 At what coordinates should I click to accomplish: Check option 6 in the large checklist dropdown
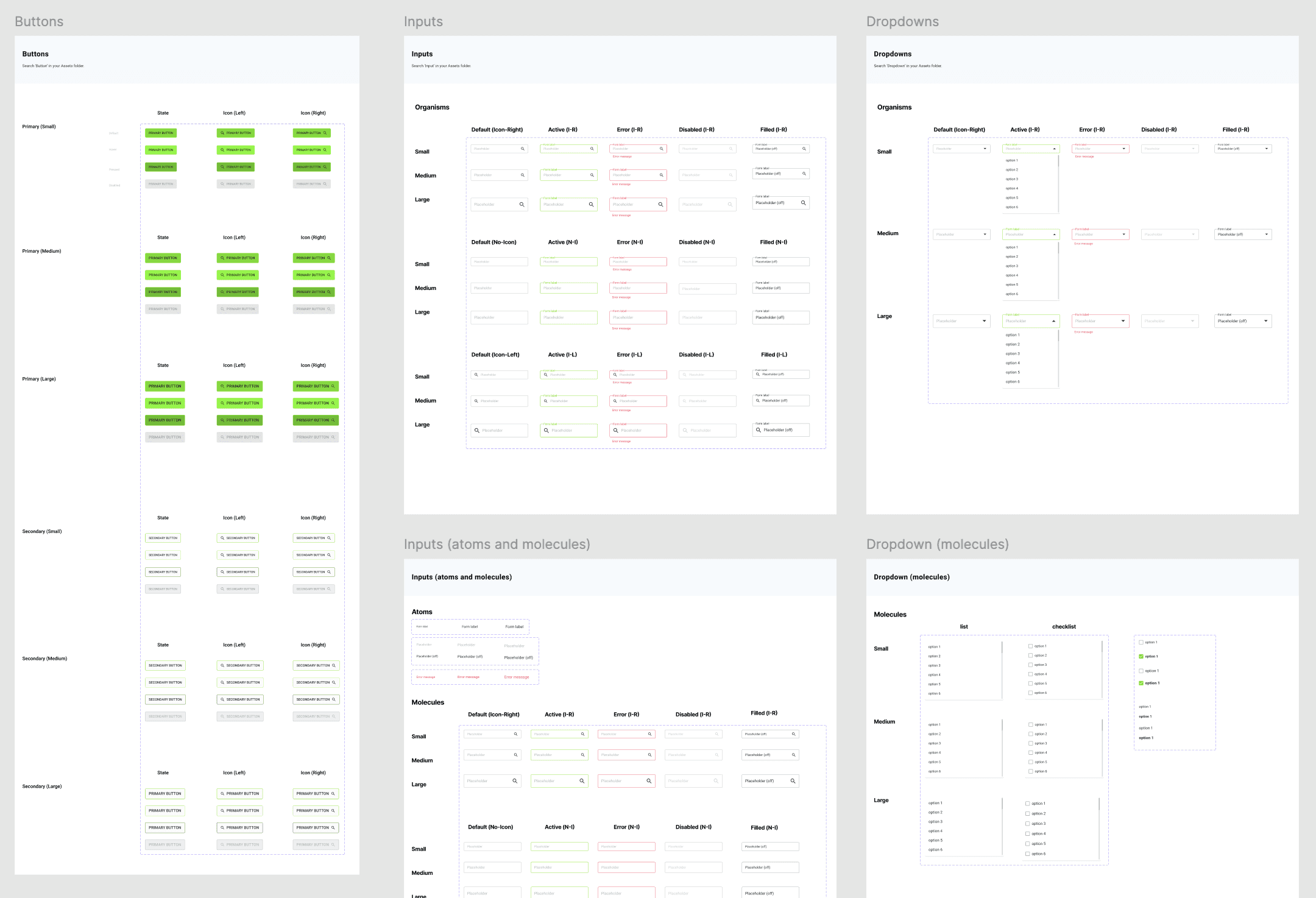tap(1028, 854)
